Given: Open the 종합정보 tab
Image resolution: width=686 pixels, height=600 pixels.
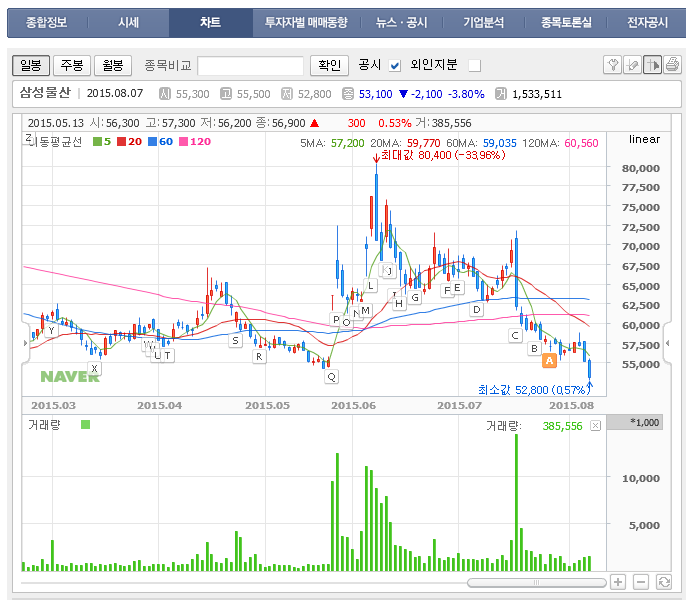Looking at the screenshot, I should (x=46, y=22).
